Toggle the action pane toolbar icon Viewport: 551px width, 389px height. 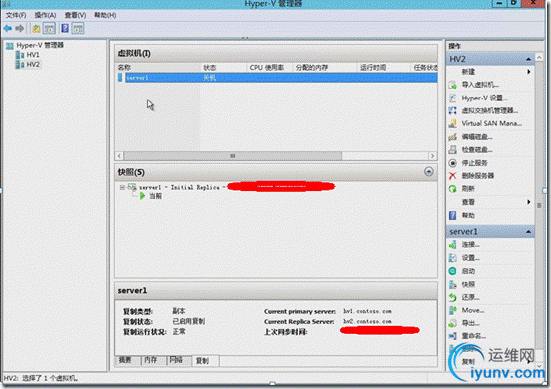(78, 28)
